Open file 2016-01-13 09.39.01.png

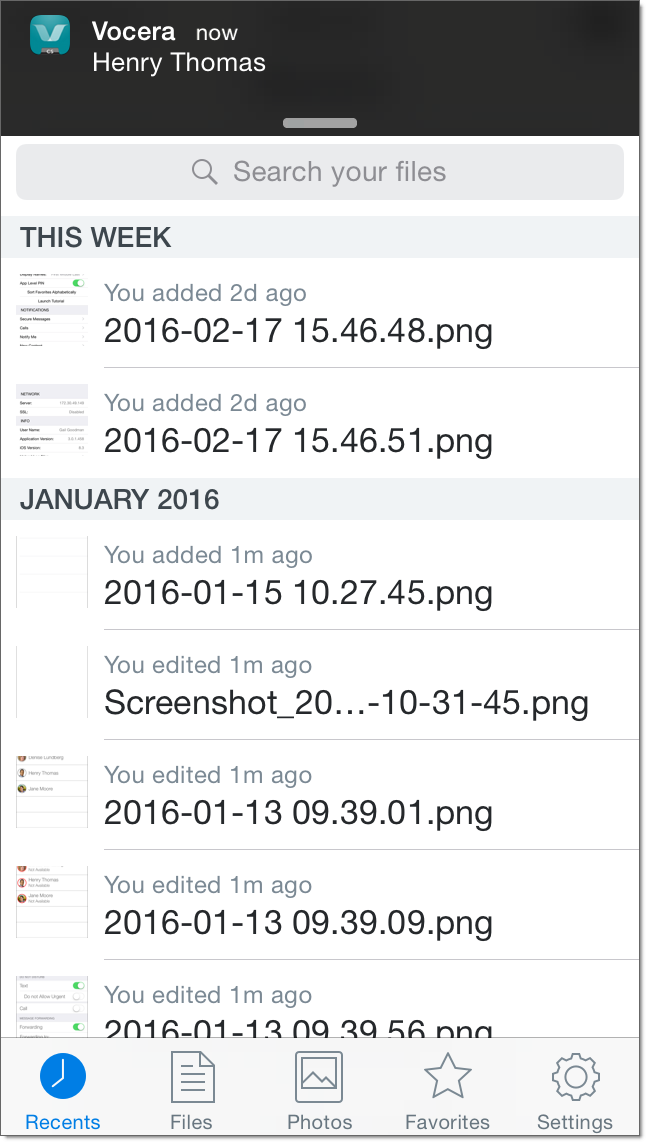298,812
